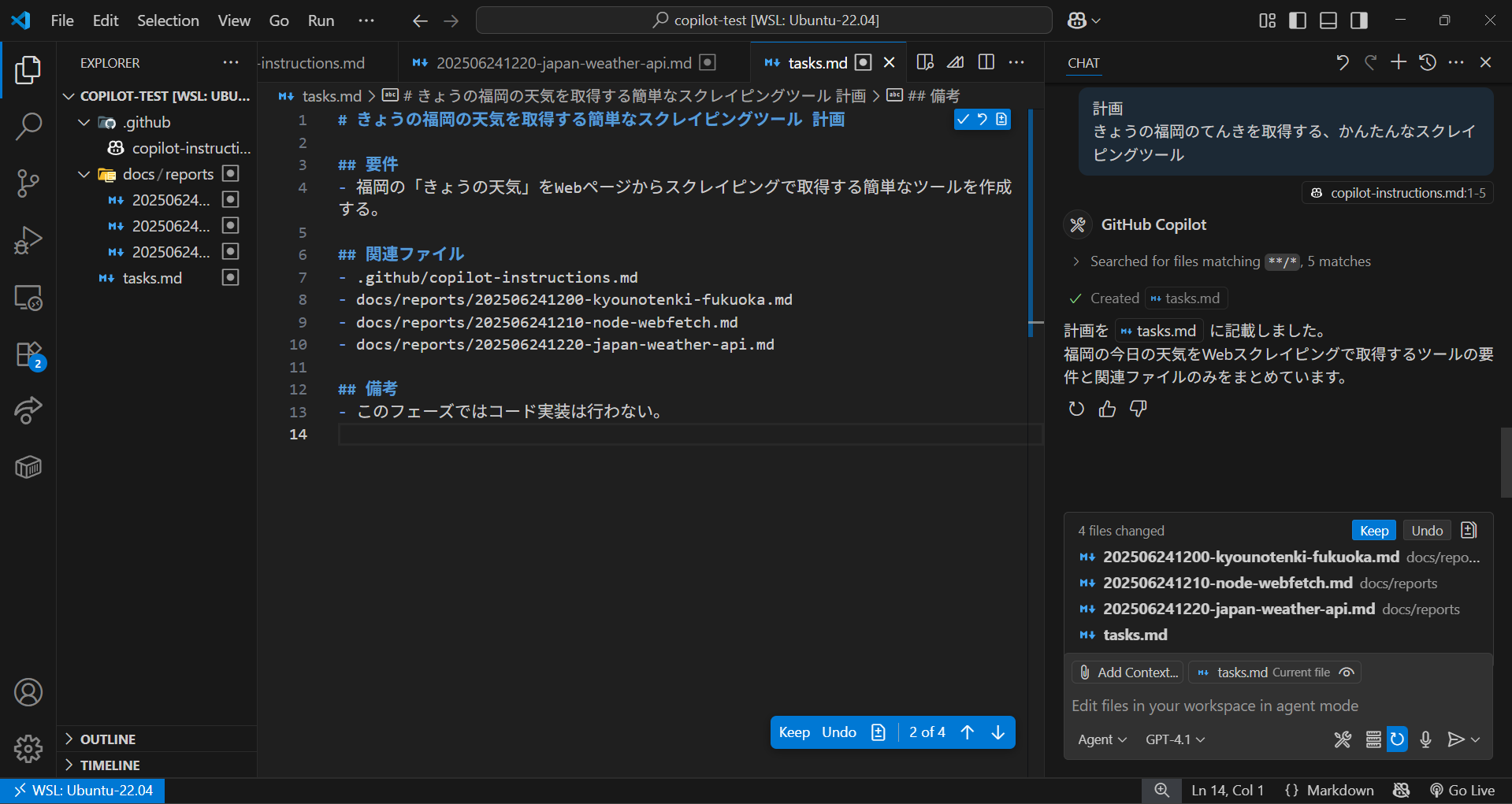Collapse the docs/reports folder

coord(84,174)
